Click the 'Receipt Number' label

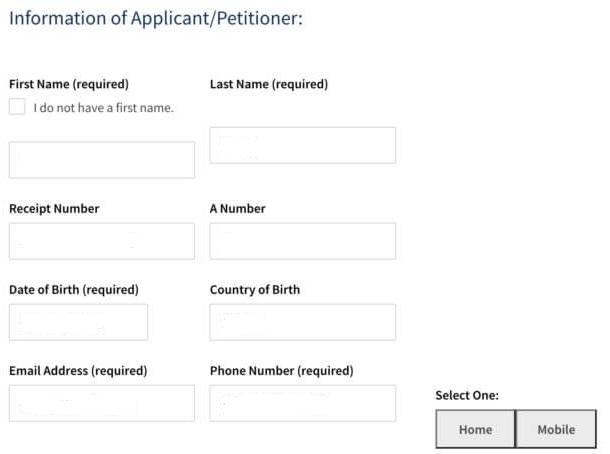[54, 209]
